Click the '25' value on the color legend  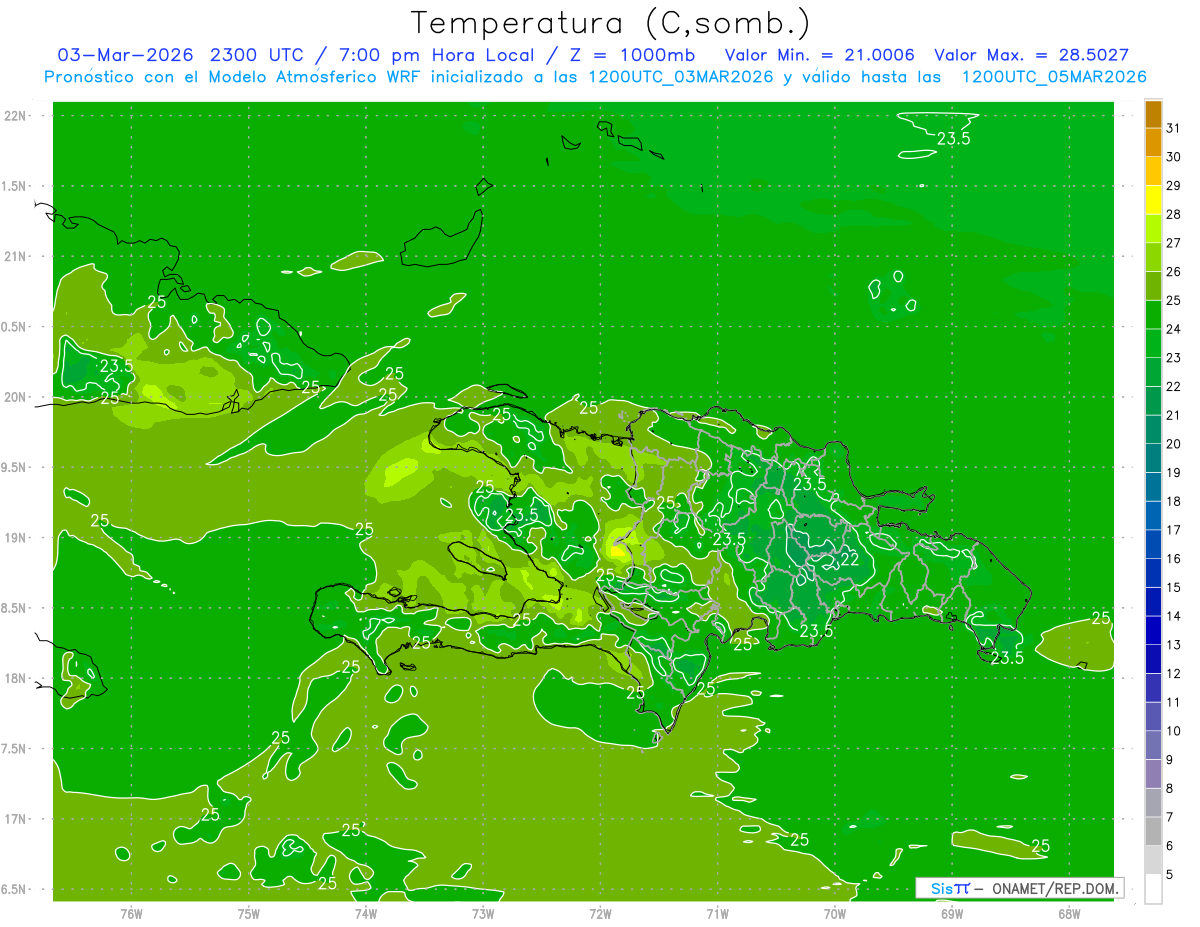point(1174,300)
